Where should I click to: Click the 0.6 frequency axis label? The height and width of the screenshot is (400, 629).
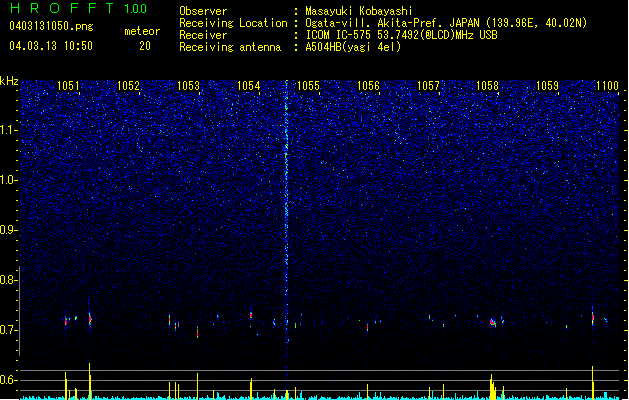8,380
